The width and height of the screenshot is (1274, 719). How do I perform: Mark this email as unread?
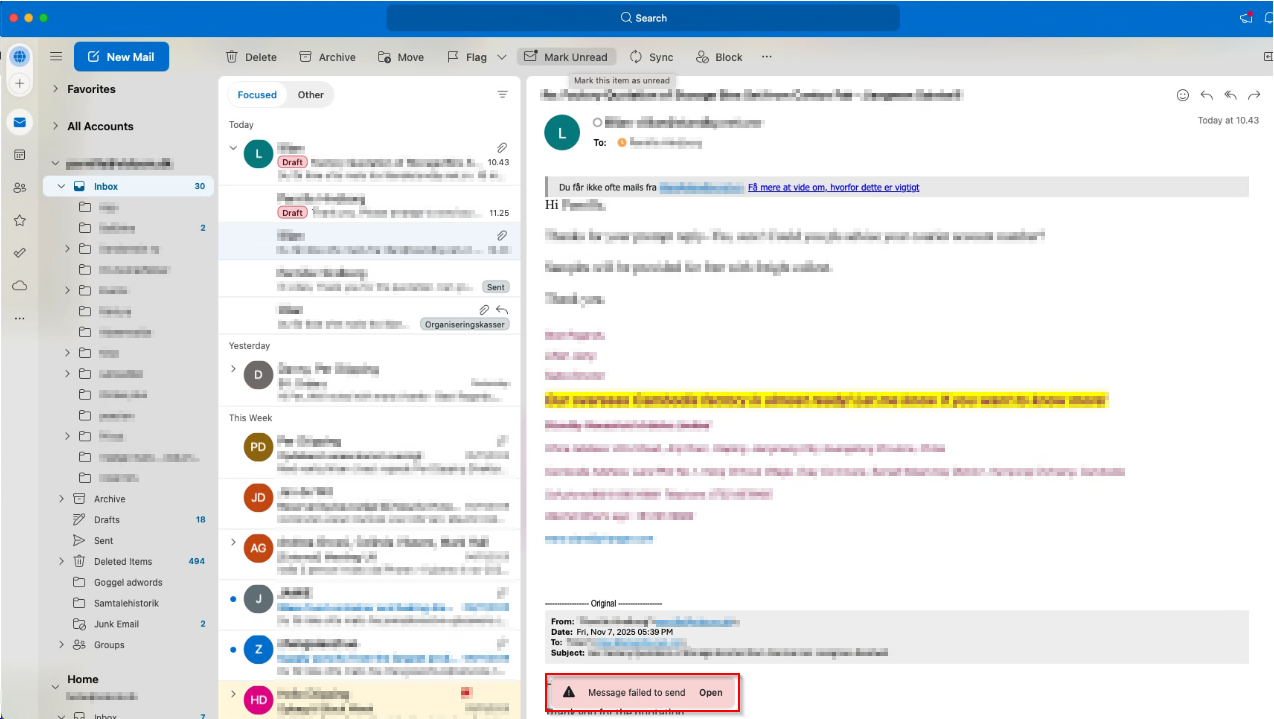click(x=566, y=57)
